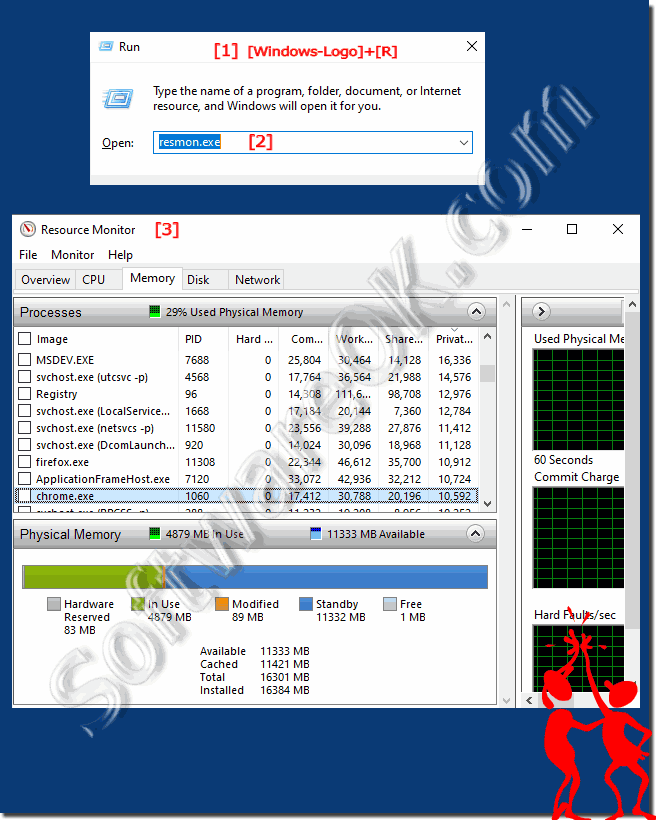The height and width of the screenshot is (820, 656).
Task: Collapse the Processes section
Action: (476, 312)
